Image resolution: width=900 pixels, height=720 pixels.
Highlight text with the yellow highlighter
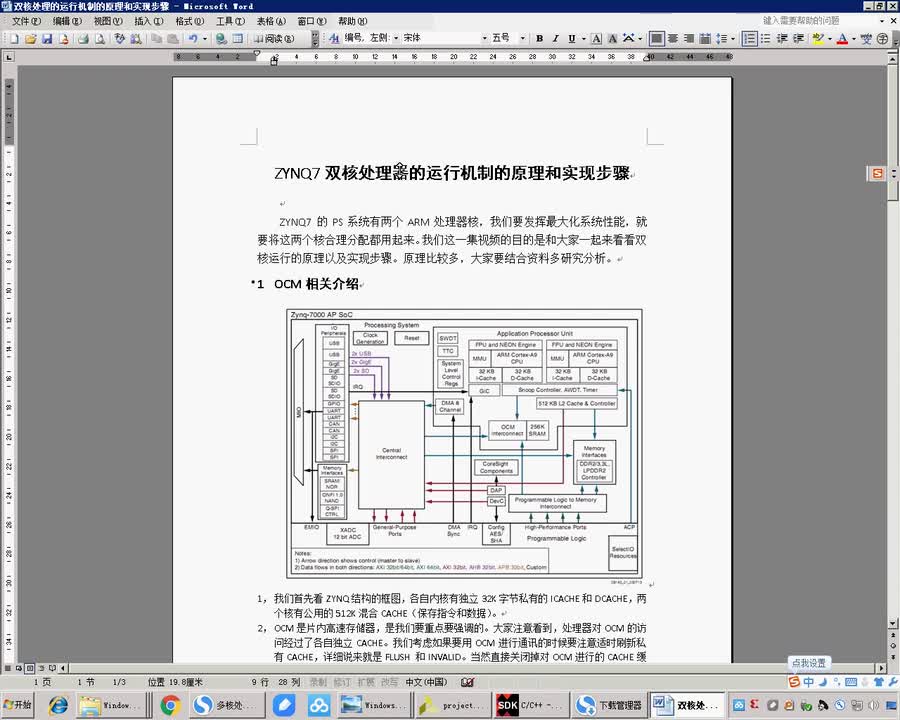818,38
